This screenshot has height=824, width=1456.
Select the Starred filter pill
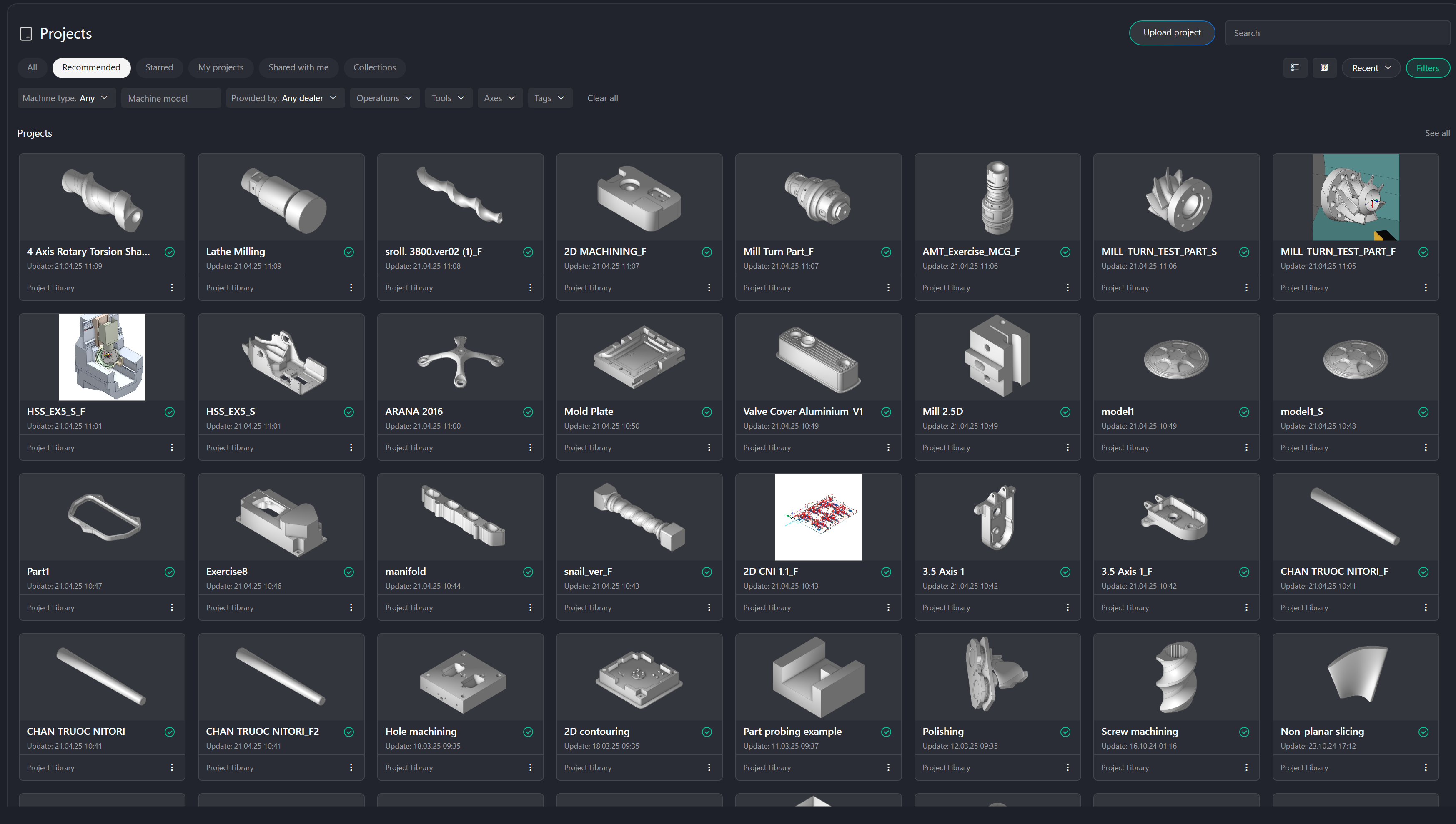pos(159,67)
